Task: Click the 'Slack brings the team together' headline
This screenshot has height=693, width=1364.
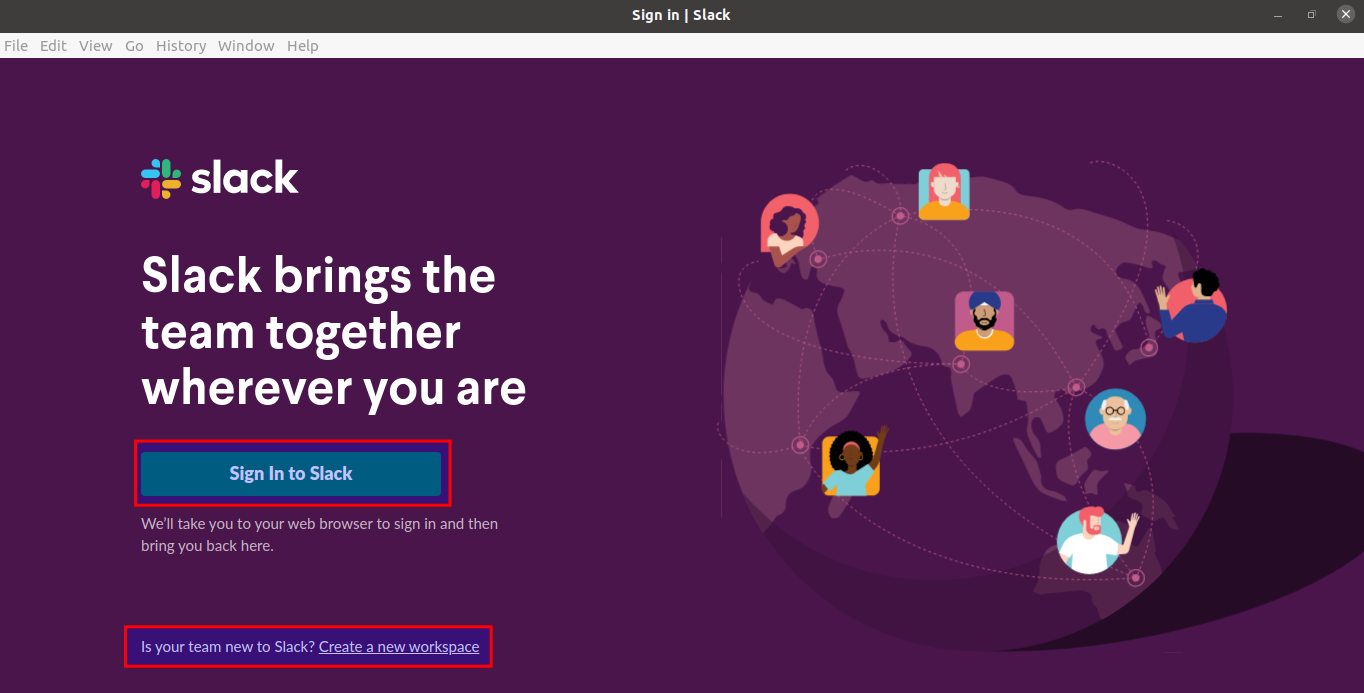Action: pos(334,331)
